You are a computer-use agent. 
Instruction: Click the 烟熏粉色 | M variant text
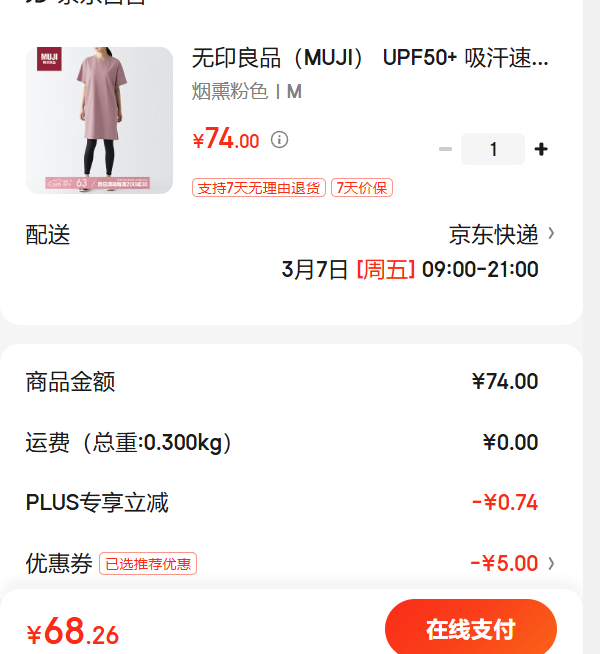pos(246,91)
